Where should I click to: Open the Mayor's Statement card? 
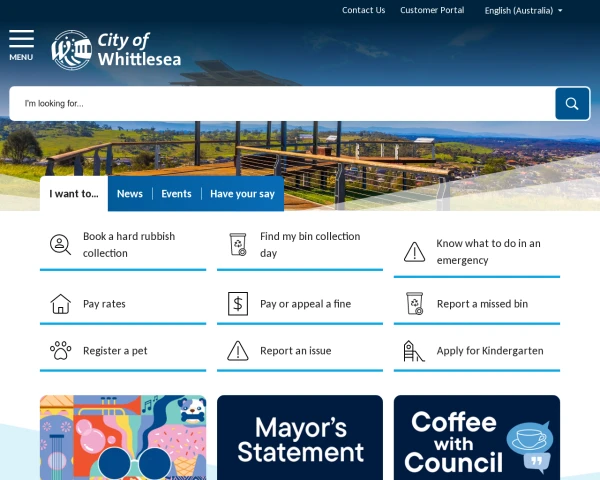[300, 438]
